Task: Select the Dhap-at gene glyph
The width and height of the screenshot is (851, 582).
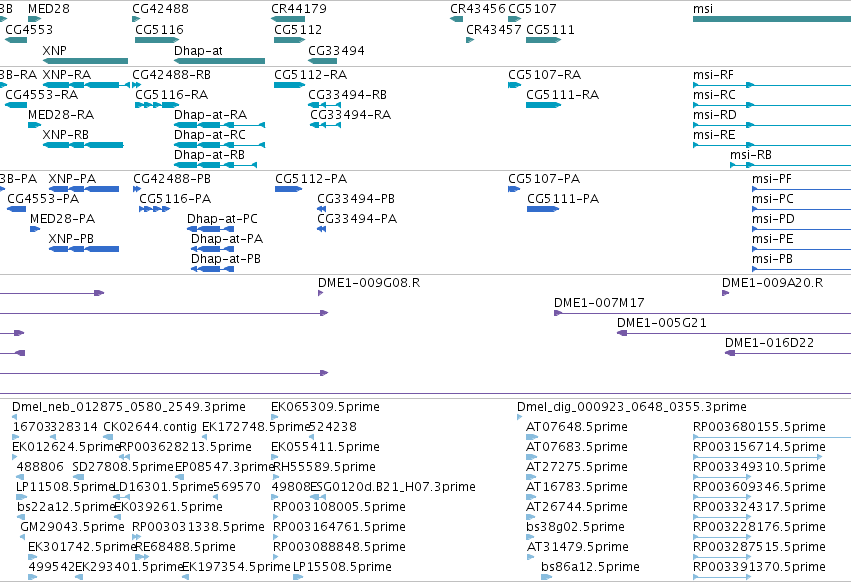Action: pos(219,61)
